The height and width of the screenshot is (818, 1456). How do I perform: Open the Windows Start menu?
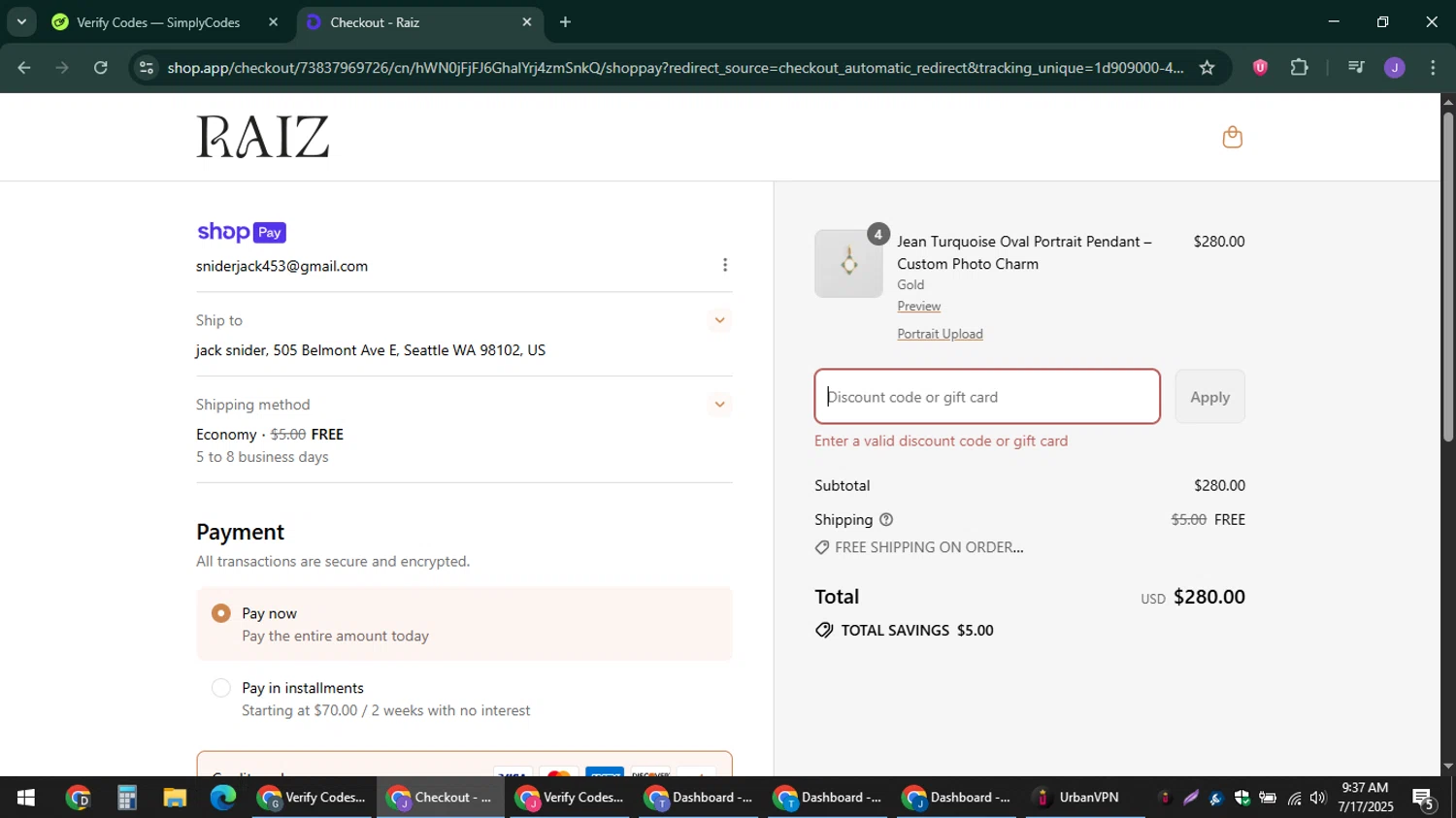pyautogui.click(x=25, y=798)
